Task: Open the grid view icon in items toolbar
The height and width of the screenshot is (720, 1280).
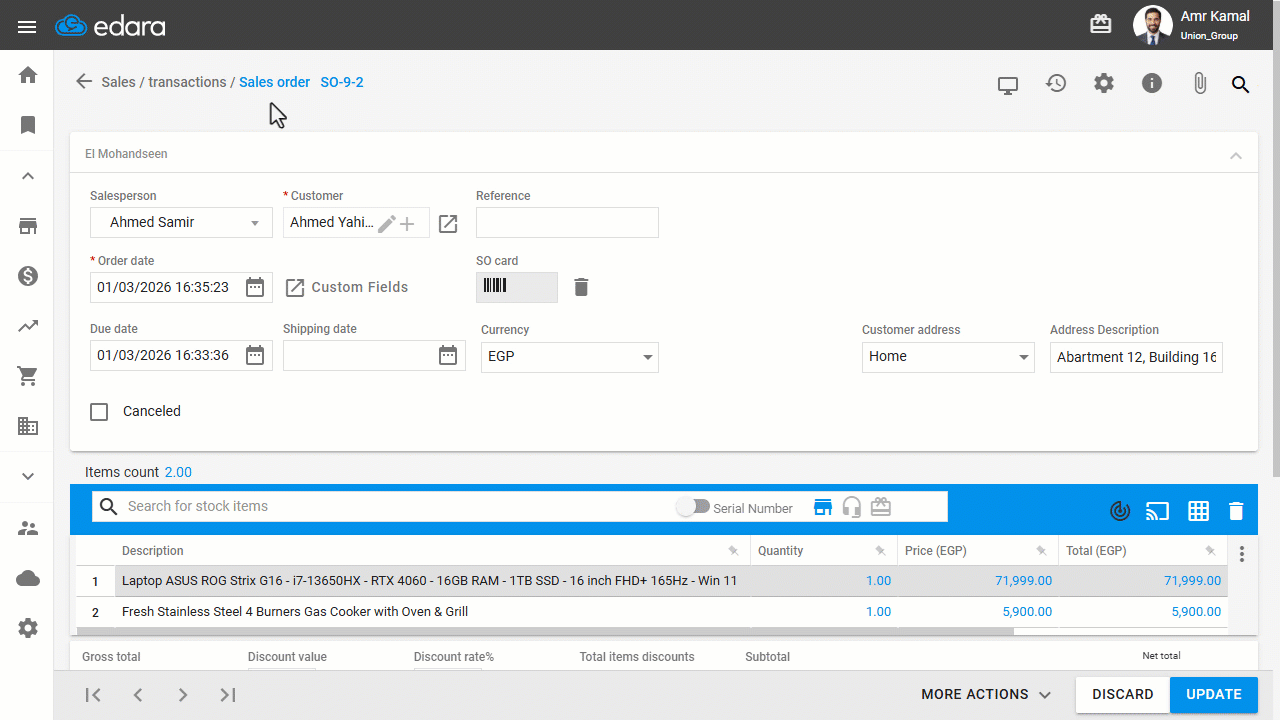Action: click(1198, 511)
